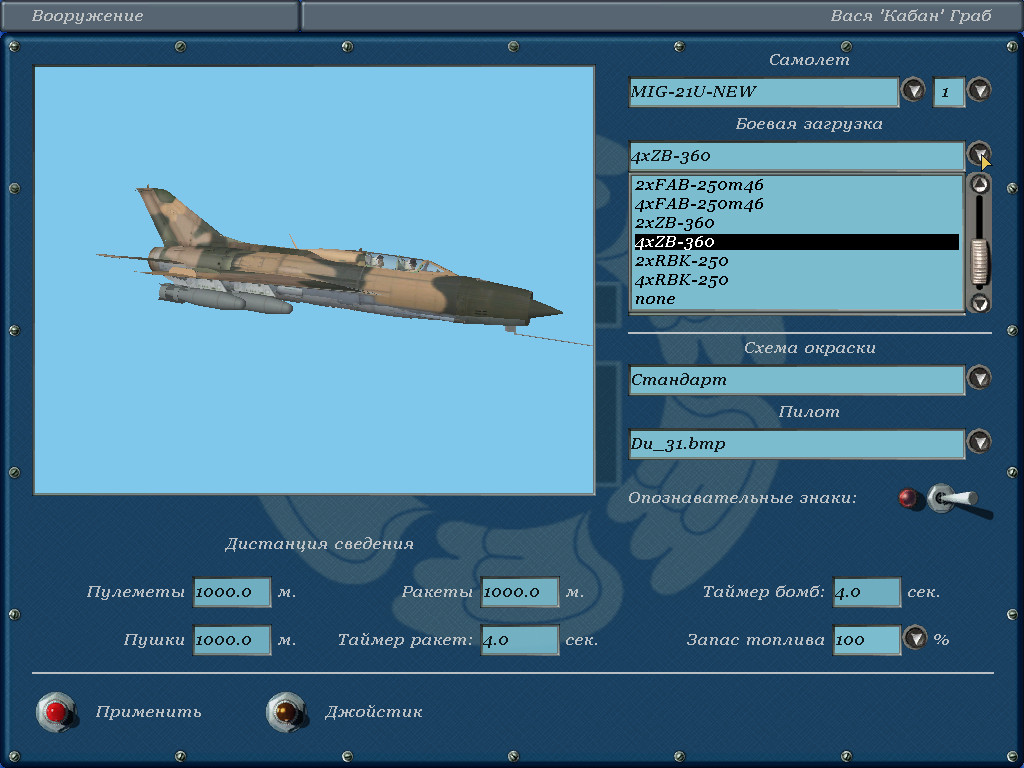The image size is (1024, 768).
Task: Open the aircraft dropdown next to MIG-21U-NEW
Action: pos(913,90)
